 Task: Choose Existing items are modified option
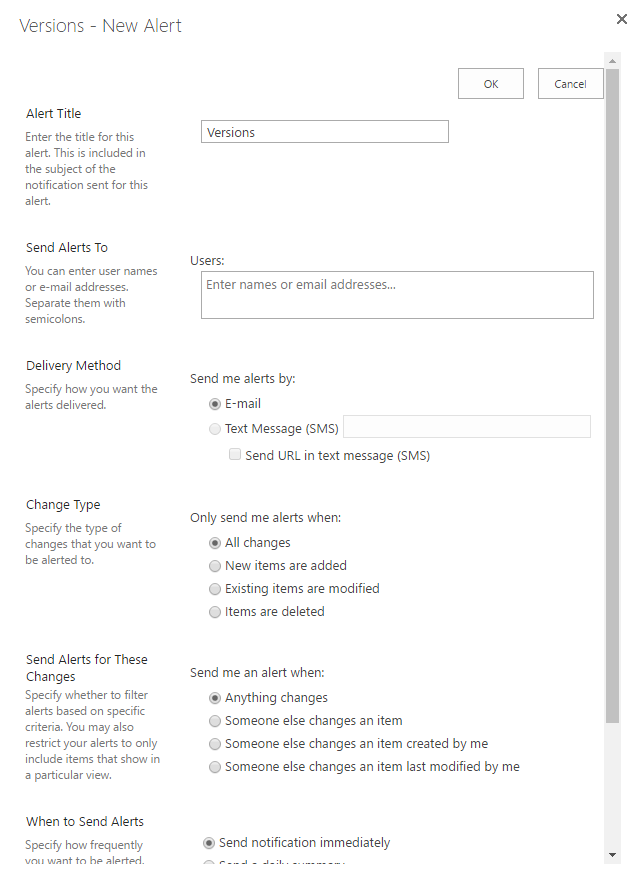[x=215, y=589]
